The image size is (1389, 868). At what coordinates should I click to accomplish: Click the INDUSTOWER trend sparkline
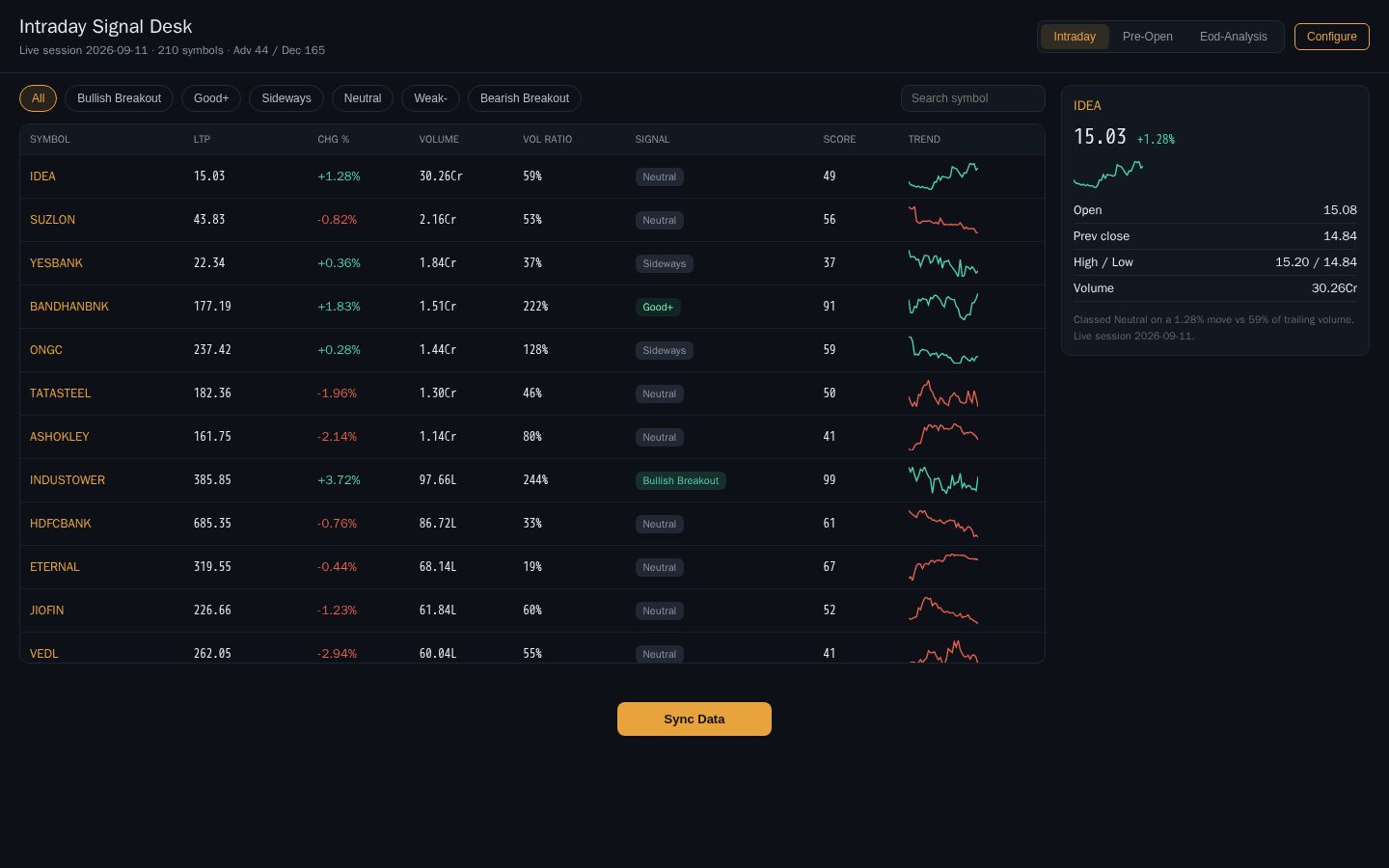943,480
